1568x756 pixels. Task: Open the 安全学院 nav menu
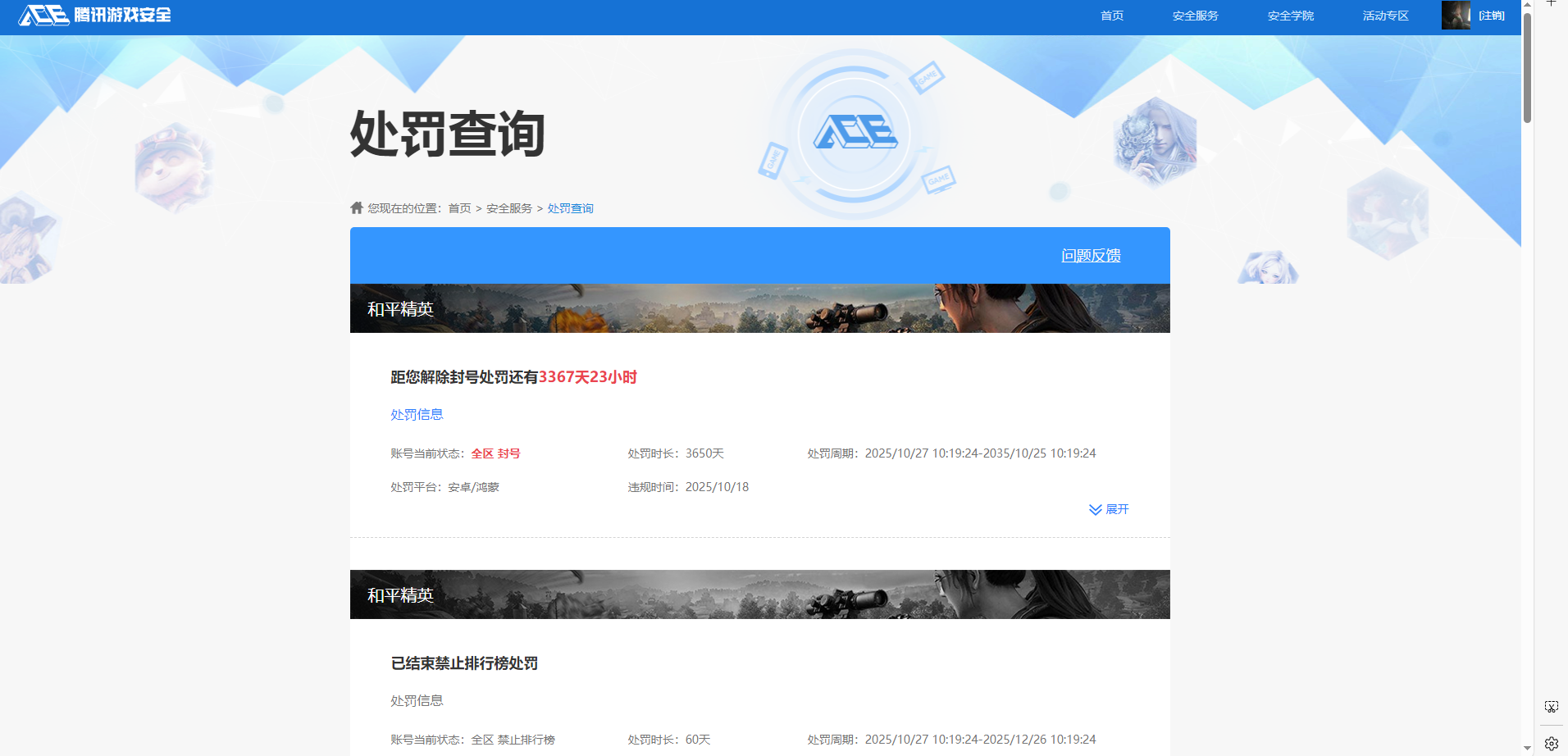coord(1290,16)
